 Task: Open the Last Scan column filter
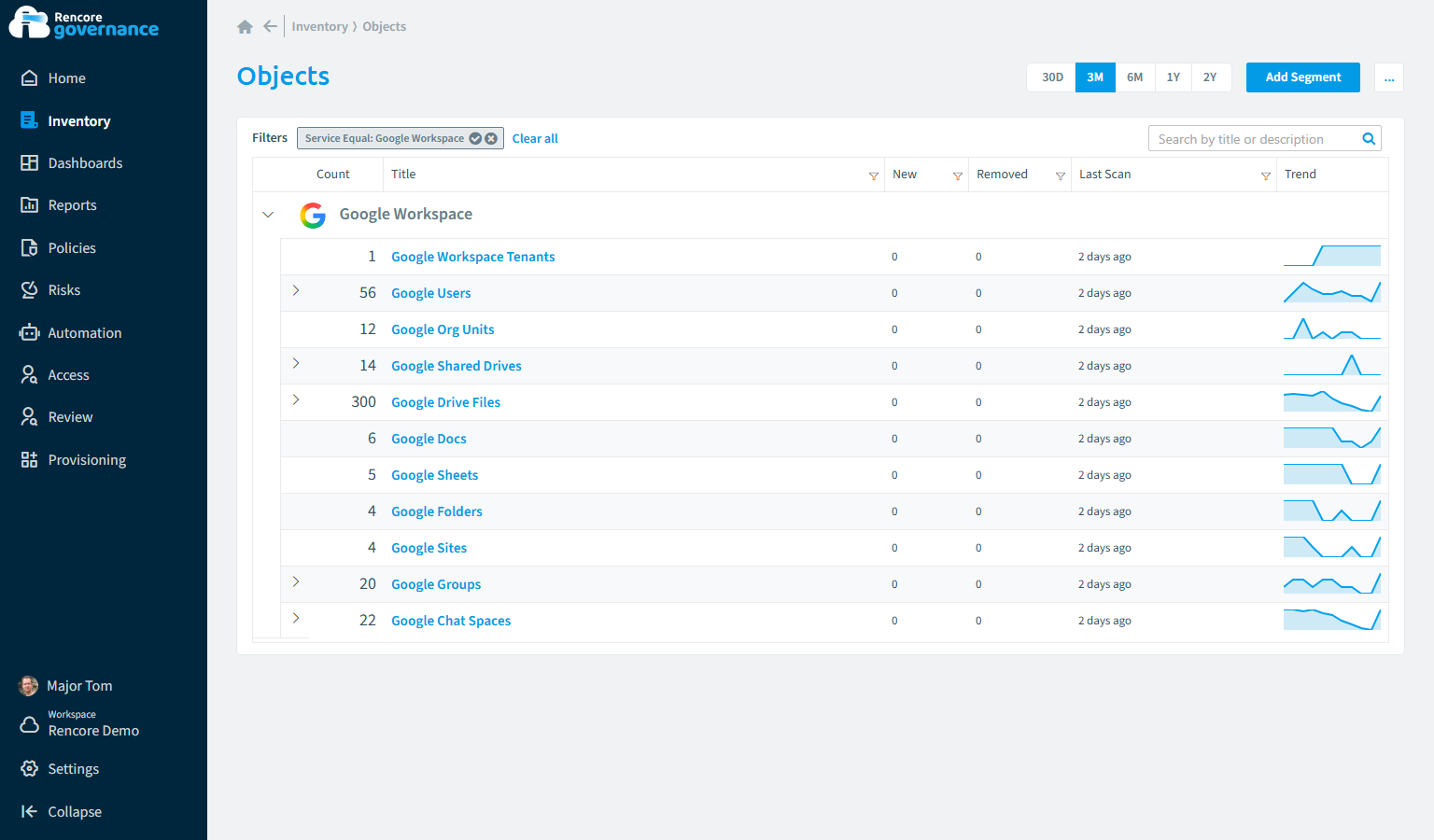[x=1266, y=175]
